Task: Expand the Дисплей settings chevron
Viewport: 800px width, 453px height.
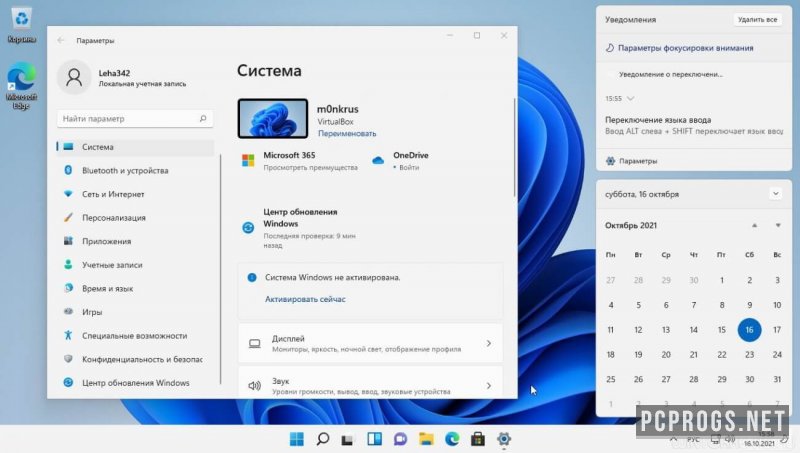Action: coord(489,343)
